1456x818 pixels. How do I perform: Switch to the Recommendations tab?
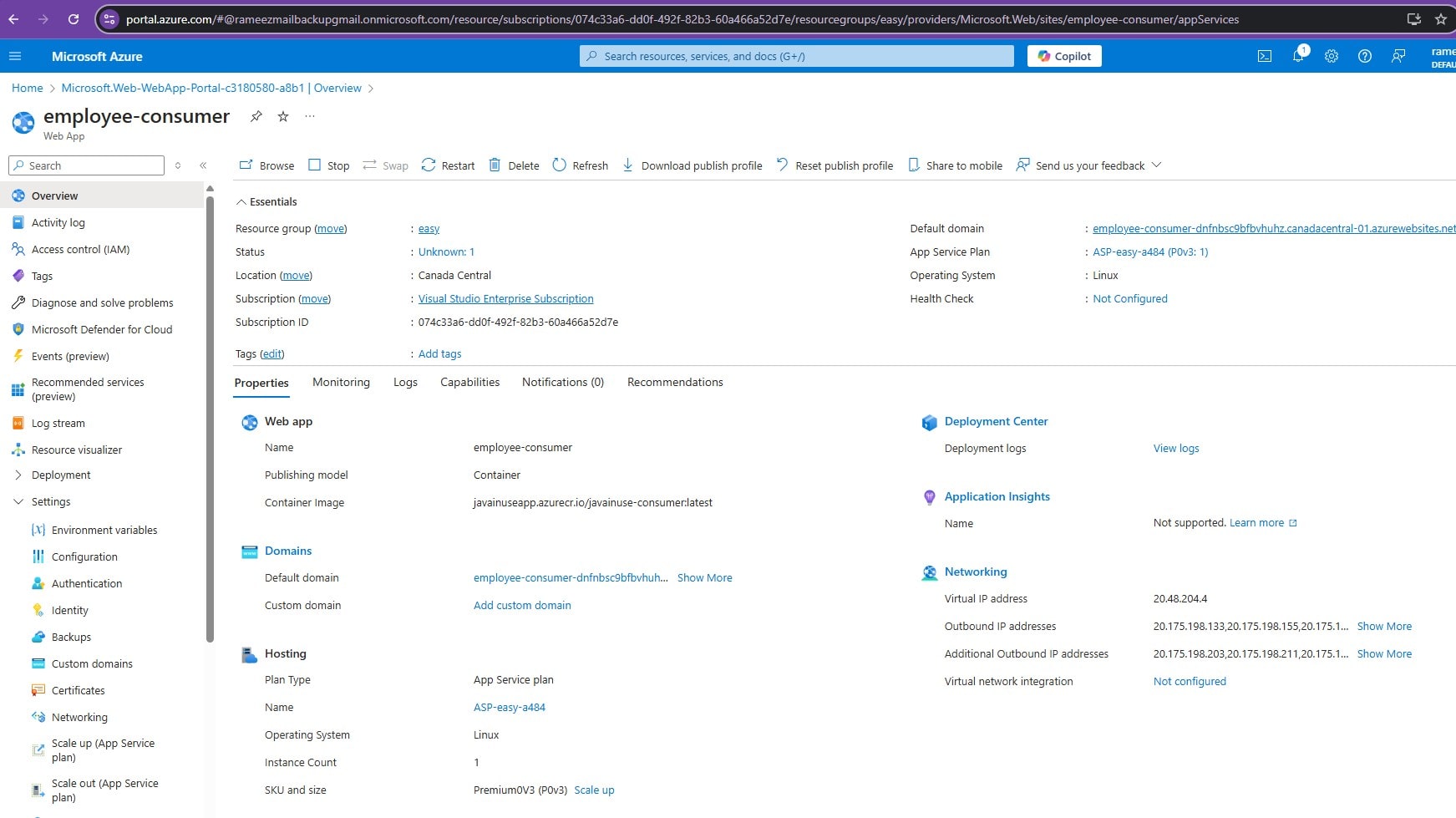tap(675, 382)
